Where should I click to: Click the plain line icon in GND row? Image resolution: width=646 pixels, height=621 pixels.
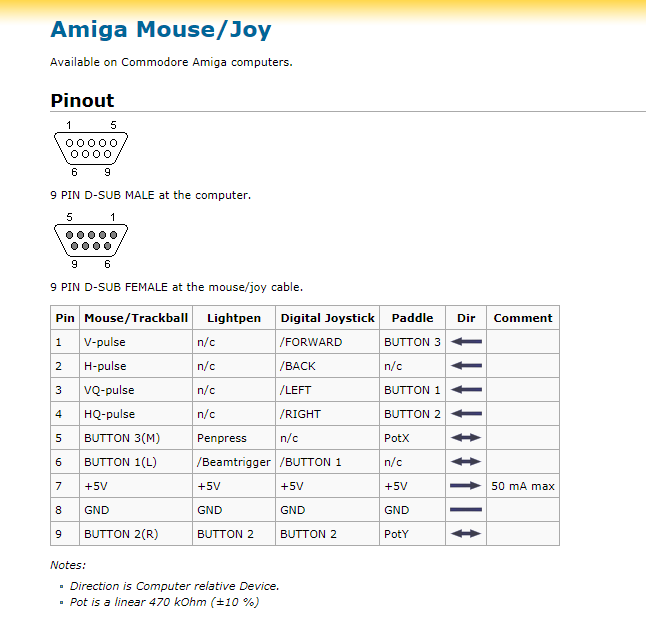tap(466, 510)
